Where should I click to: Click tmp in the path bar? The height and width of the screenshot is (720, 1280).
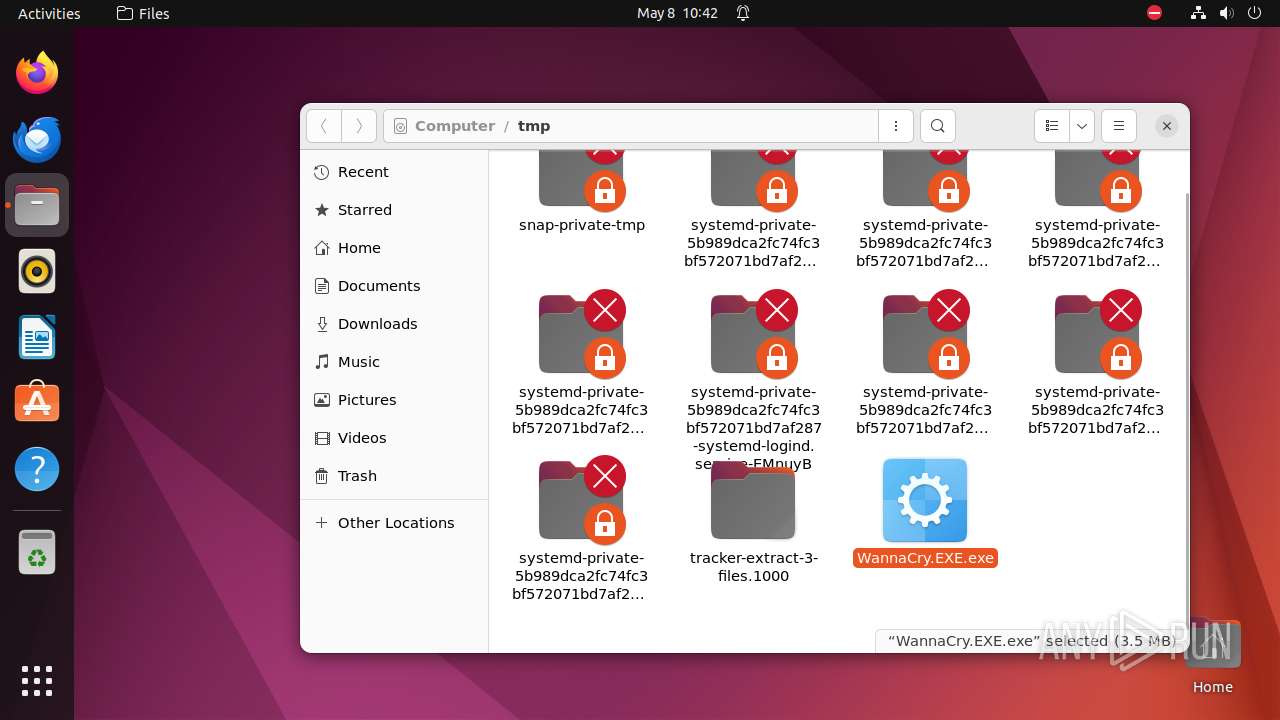click(534, 126)
